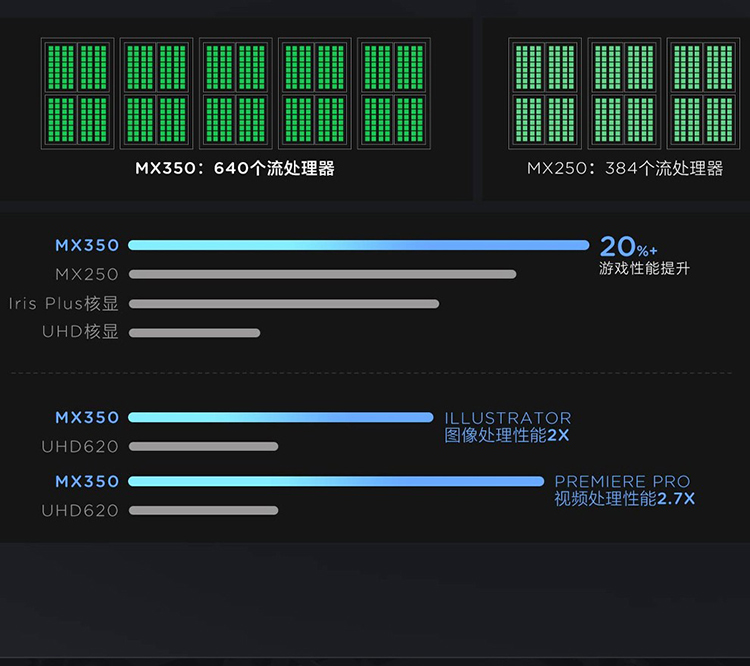Click the Iris Plus label text

click(63, 303)
